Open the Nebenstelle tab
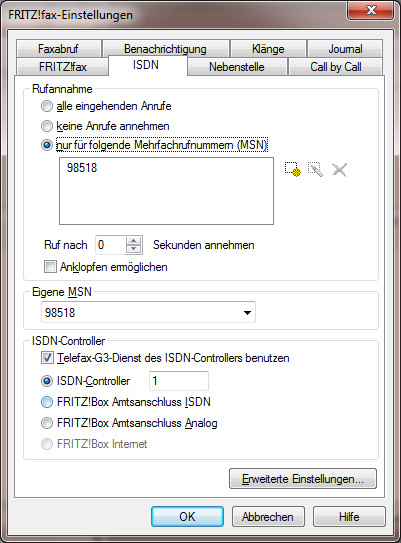Image resolution: width=401 pixels, height=543 pixels. [237, 66]
